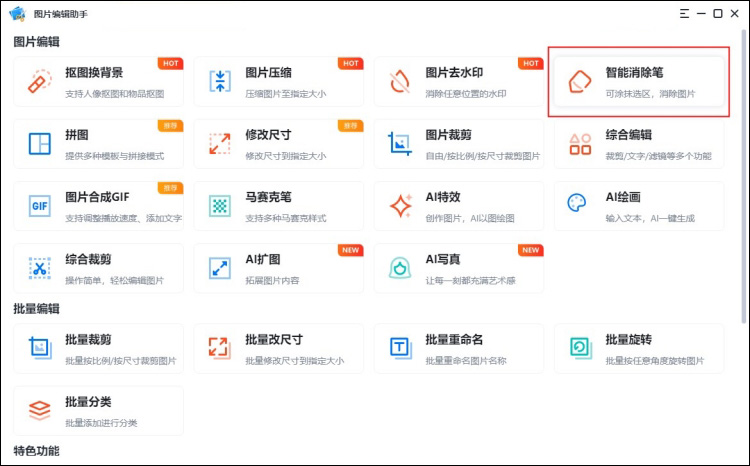Click the 图片压缩 compress icon
Viewport: 750px width, 466px height.
(x=220, y=81)
